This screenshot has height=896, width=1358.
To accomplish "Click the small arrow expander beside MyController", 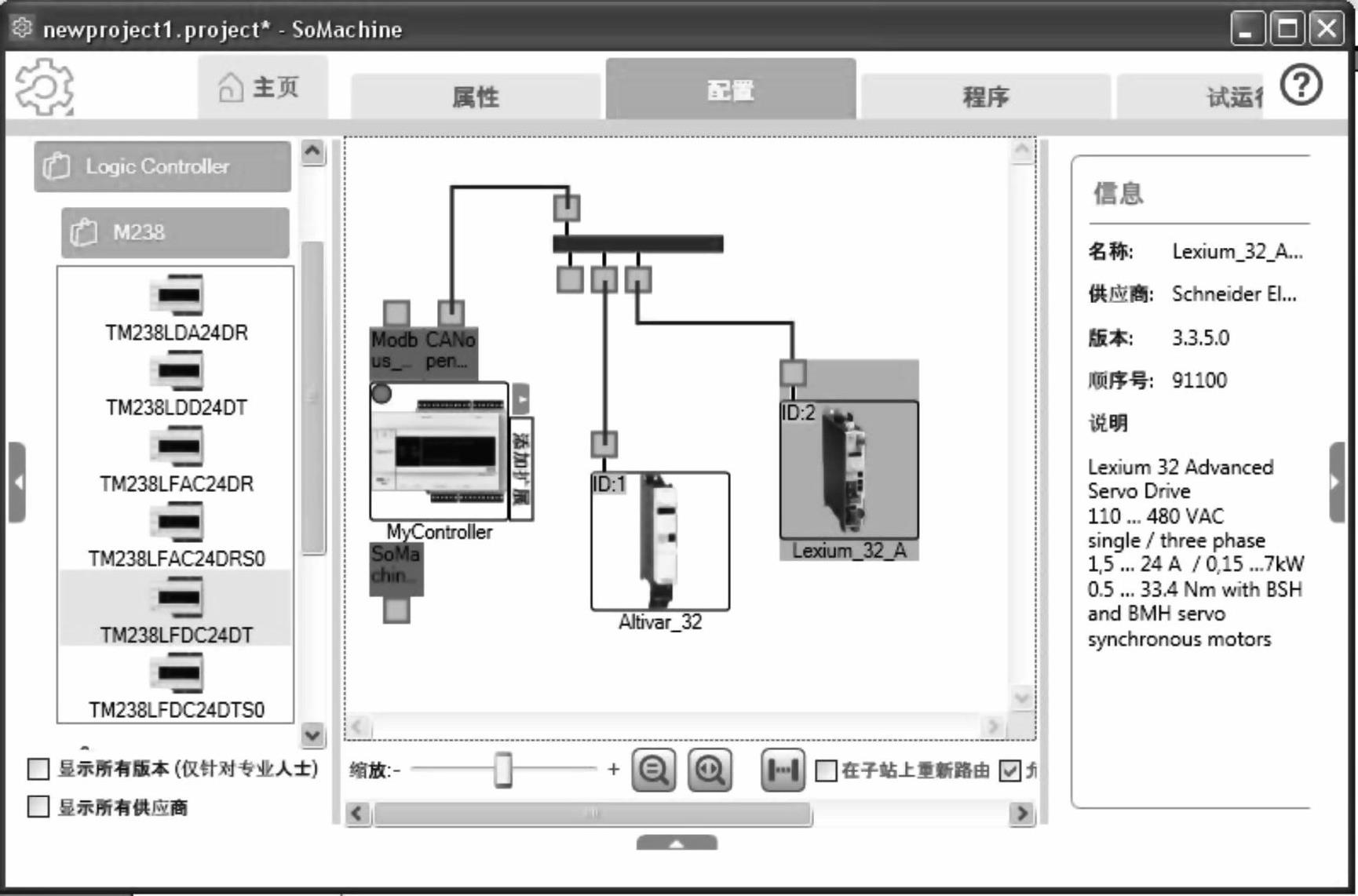I will point(521,399).
